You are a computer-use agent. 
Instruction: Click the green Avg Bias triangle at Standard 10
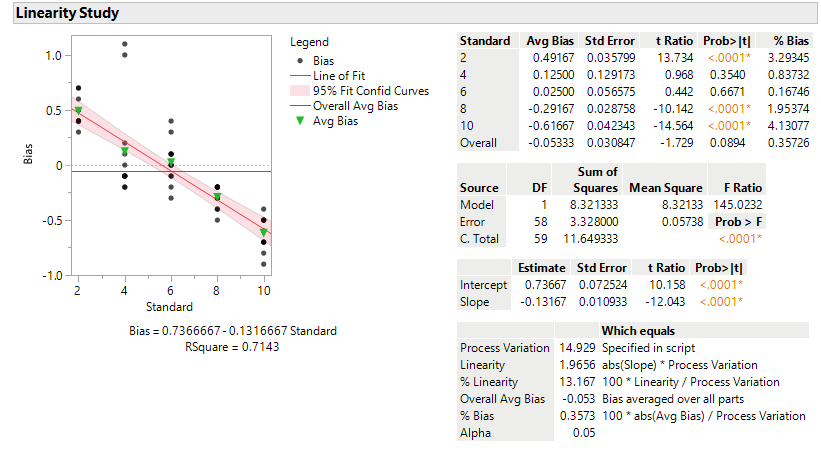click(264, 233)
